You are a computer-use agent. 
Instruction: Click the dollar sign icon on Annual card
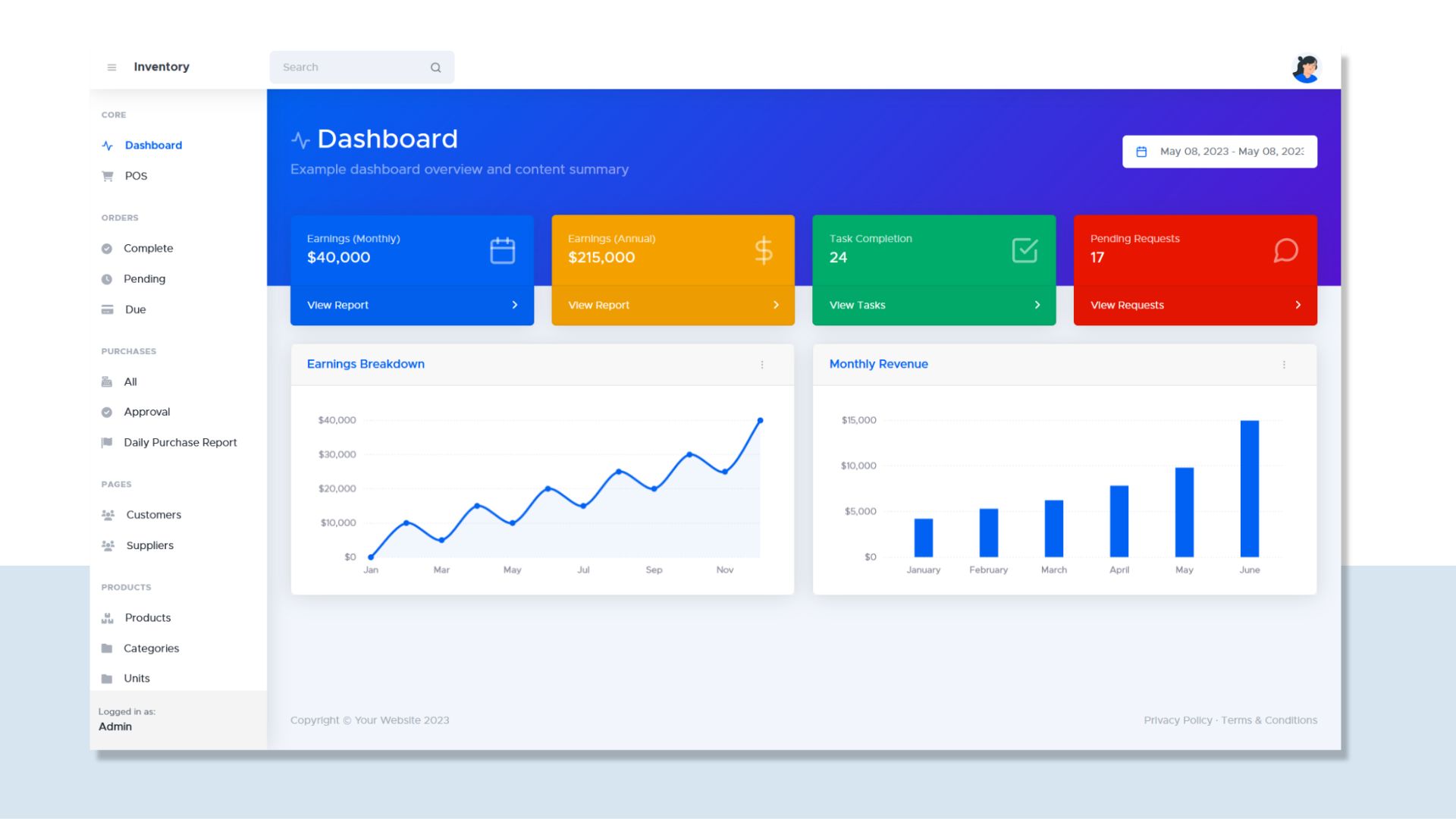point(764,250)
